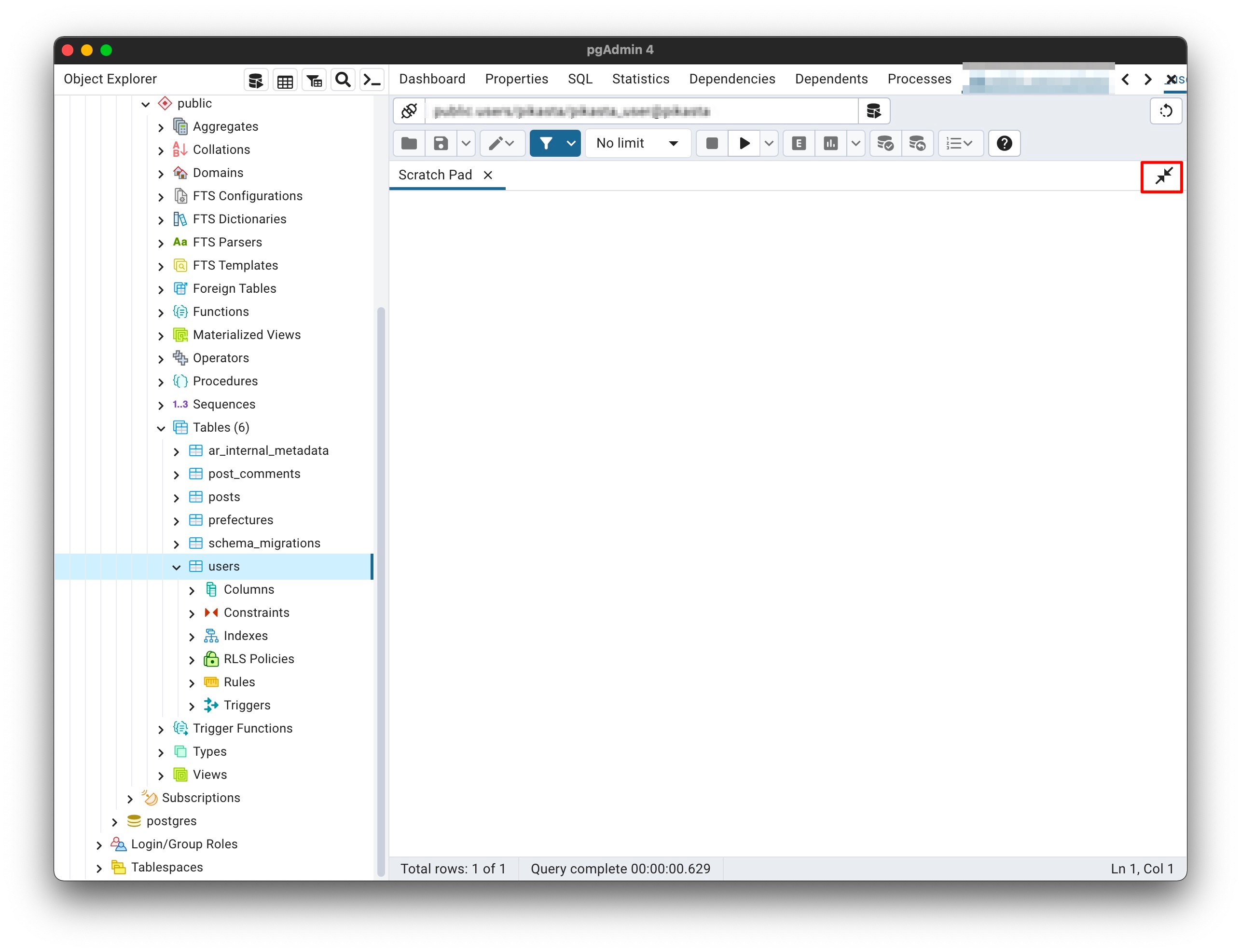
Task: Click the Search Objects magnifier icon
Action: [343, 80]
